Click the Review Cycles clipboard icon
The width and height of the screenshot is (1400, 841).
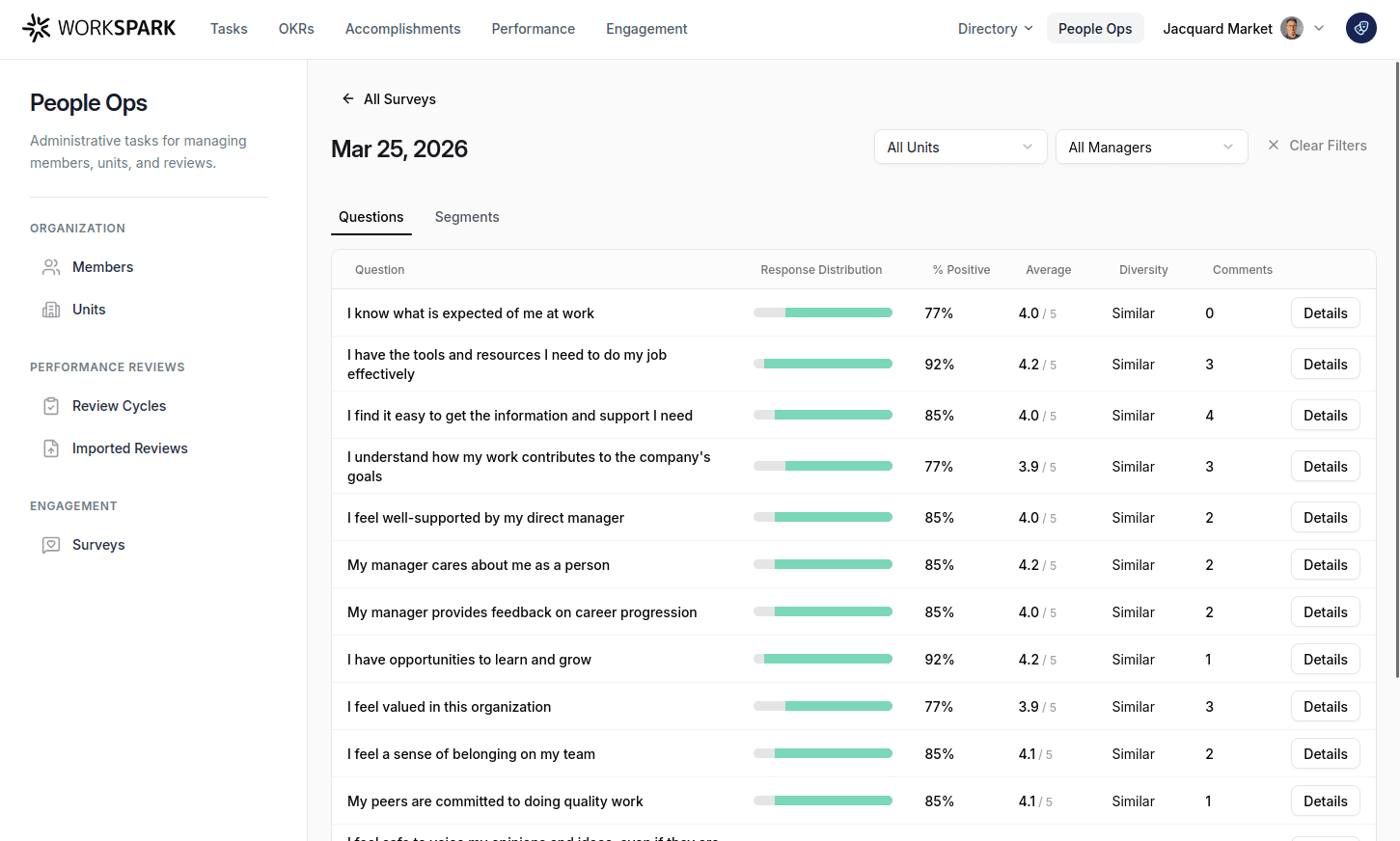51,405
